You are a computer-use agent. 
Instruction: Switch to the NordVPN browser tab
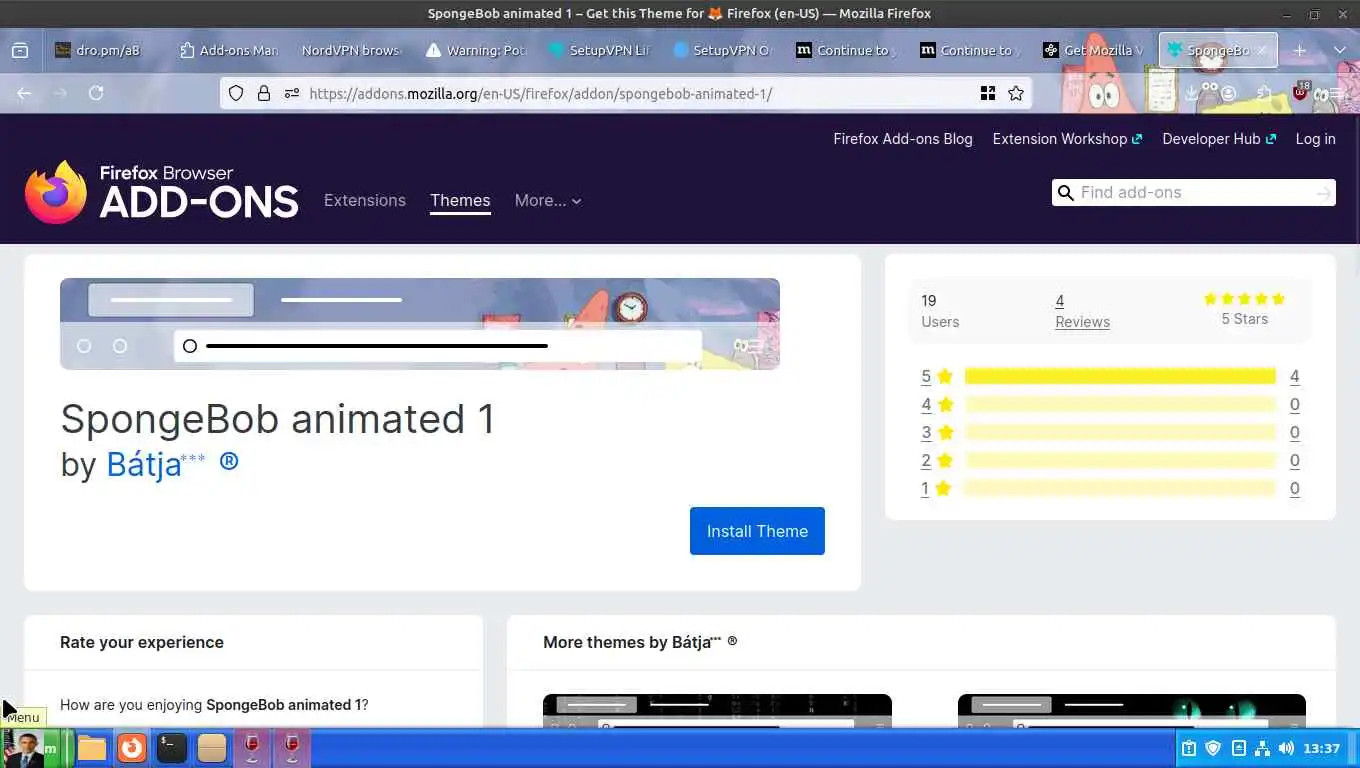[351, 50]
